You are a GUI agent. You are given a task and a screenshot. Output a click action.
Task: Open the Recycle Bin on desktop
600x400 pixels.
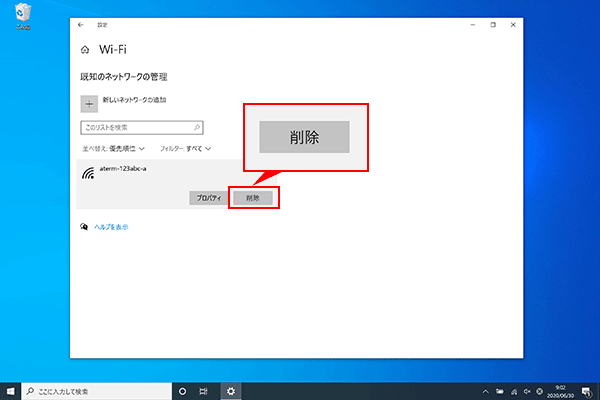click(22, 19)
